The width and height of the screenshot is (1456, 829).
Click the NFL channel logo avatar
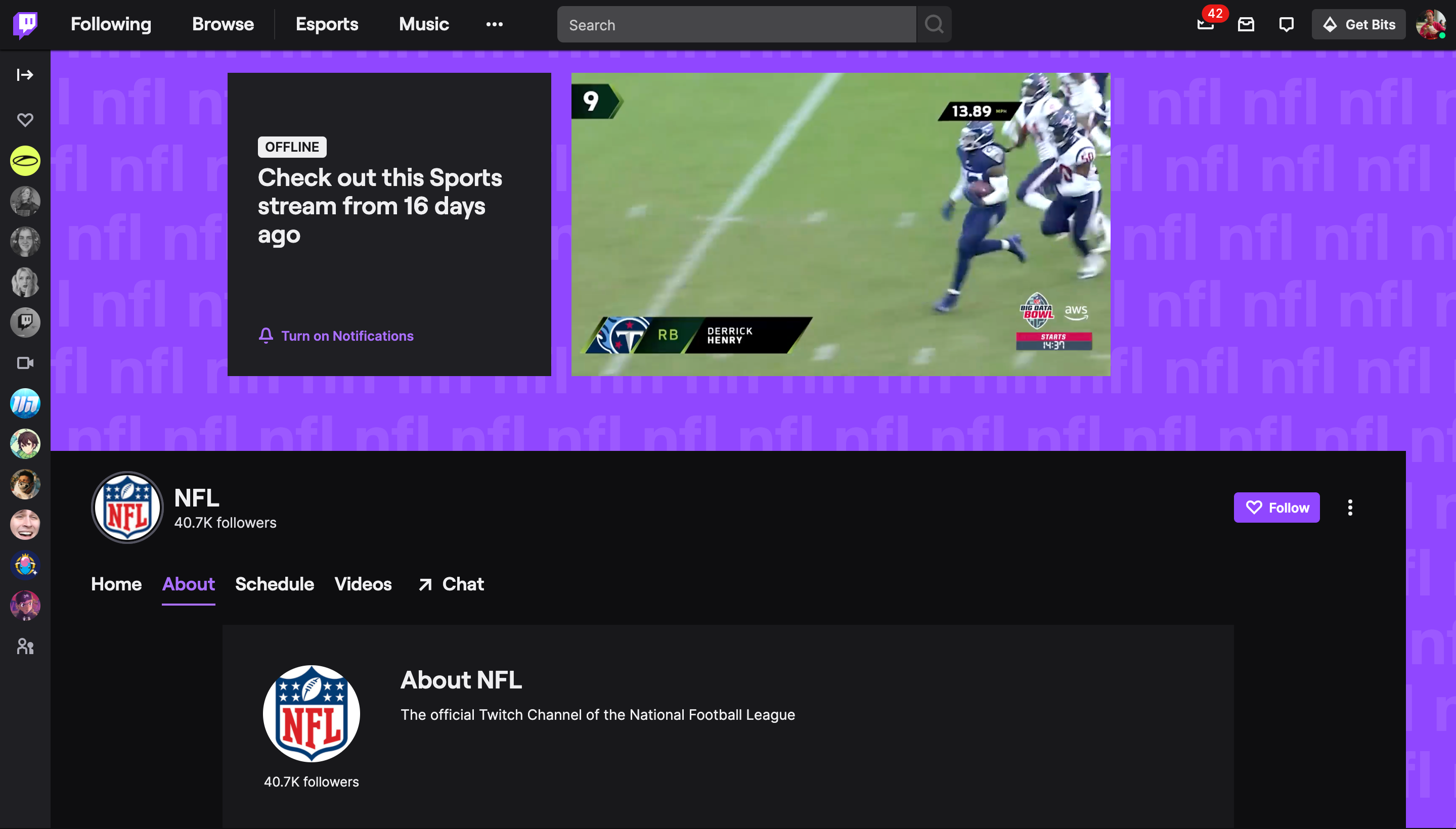tap(127, 506)
